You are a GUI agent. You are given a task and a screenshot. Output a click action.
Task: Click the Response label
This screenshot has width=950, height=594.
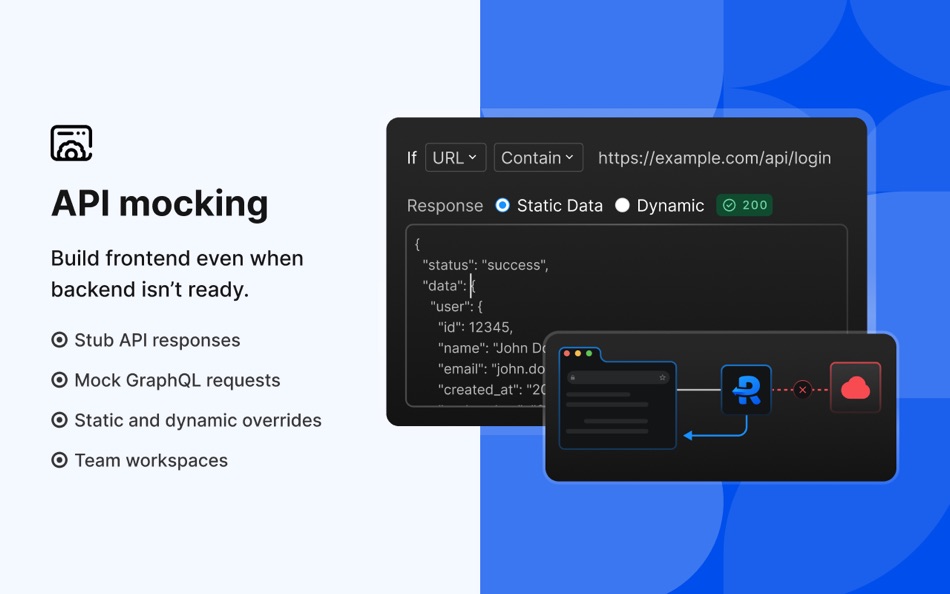coord(445,205)
